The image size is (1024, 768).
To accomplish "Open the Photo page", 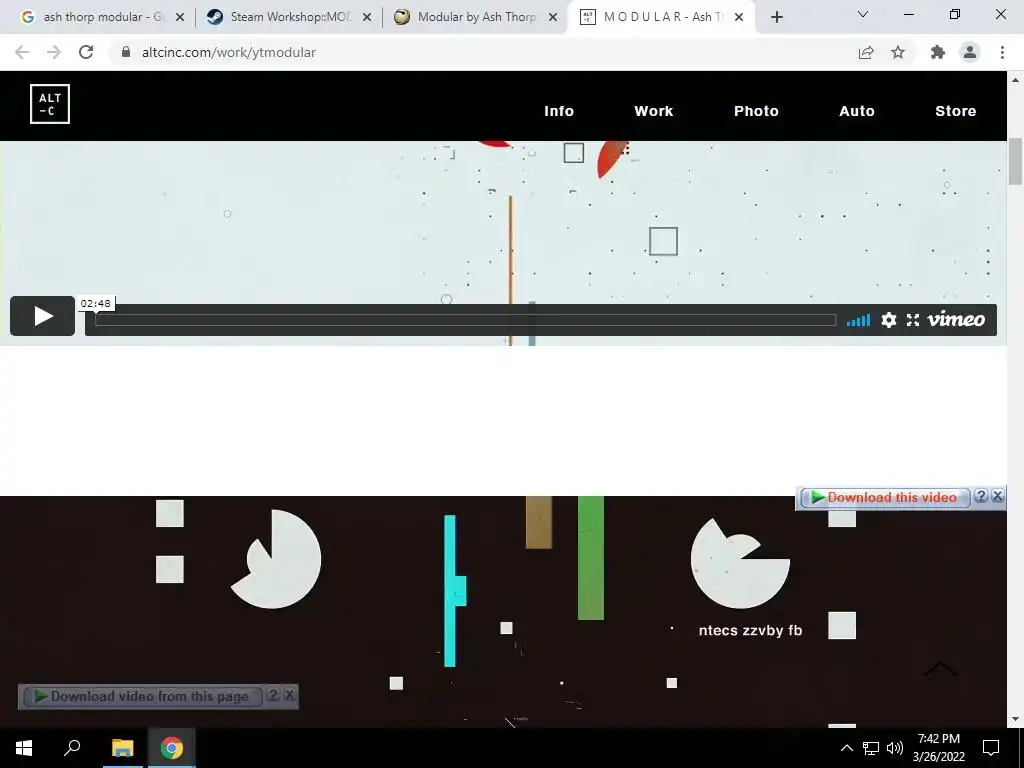I will pos(756,111).
